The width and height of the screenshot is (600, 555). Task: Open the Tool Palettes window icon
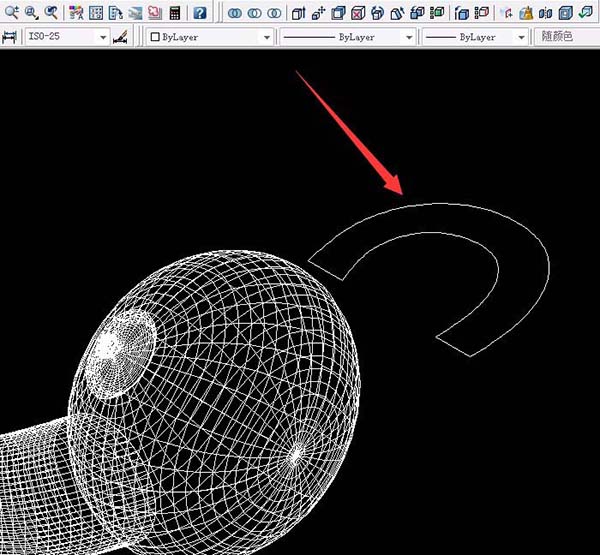click(x=115, y=13)
